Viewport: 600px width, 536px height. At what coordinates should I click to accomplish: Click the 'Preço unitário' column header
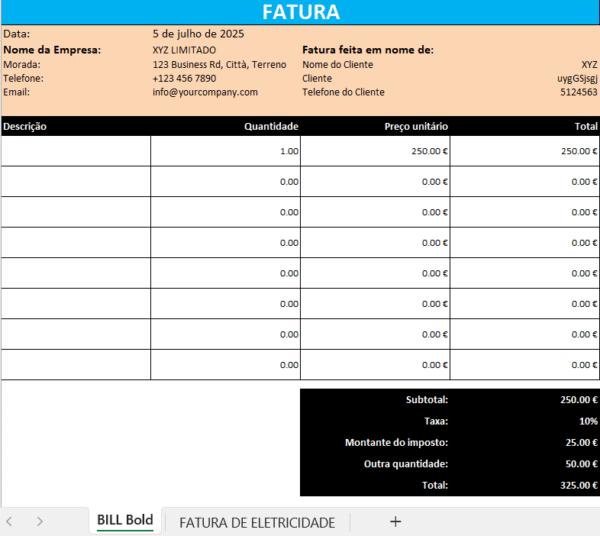(x=416, y=127)
